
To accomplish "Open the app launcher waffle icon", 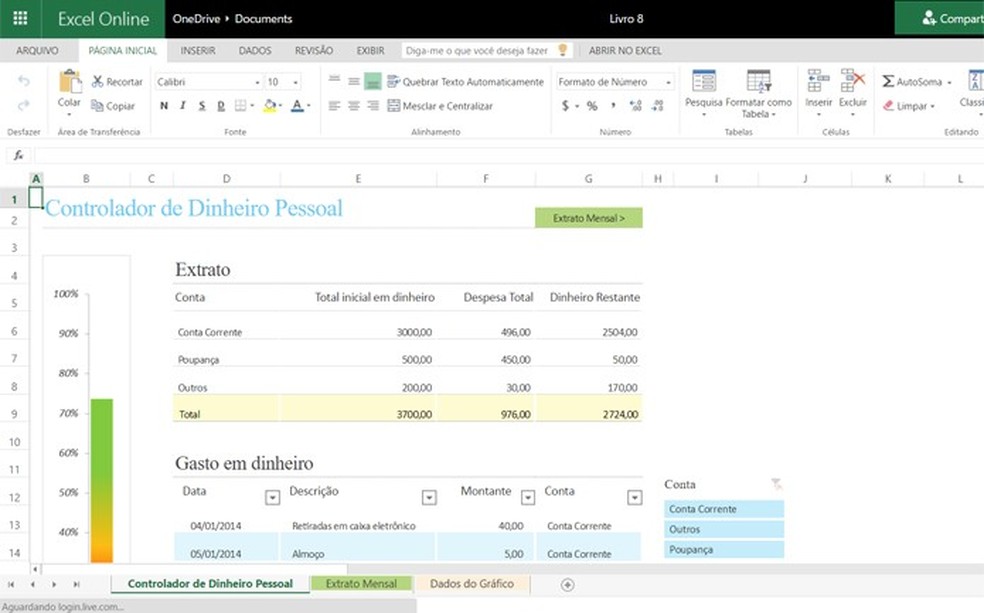I will (x=20, y=18).
